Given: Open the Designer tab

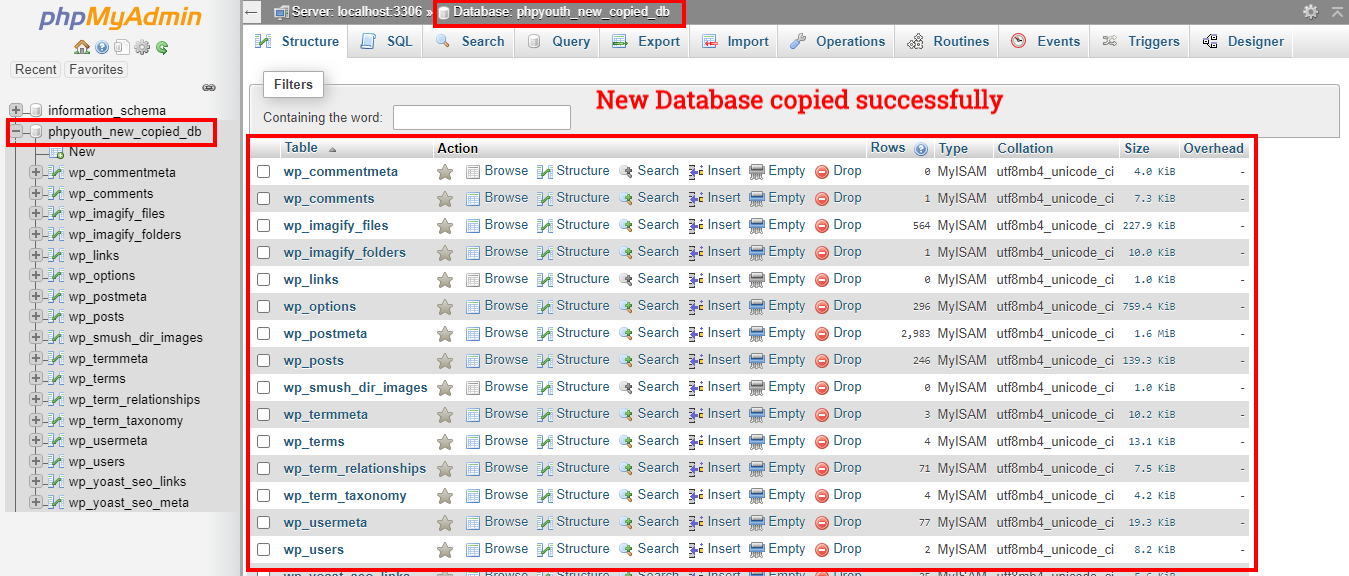Looking at the screenshot, I should pos(1243,42).
